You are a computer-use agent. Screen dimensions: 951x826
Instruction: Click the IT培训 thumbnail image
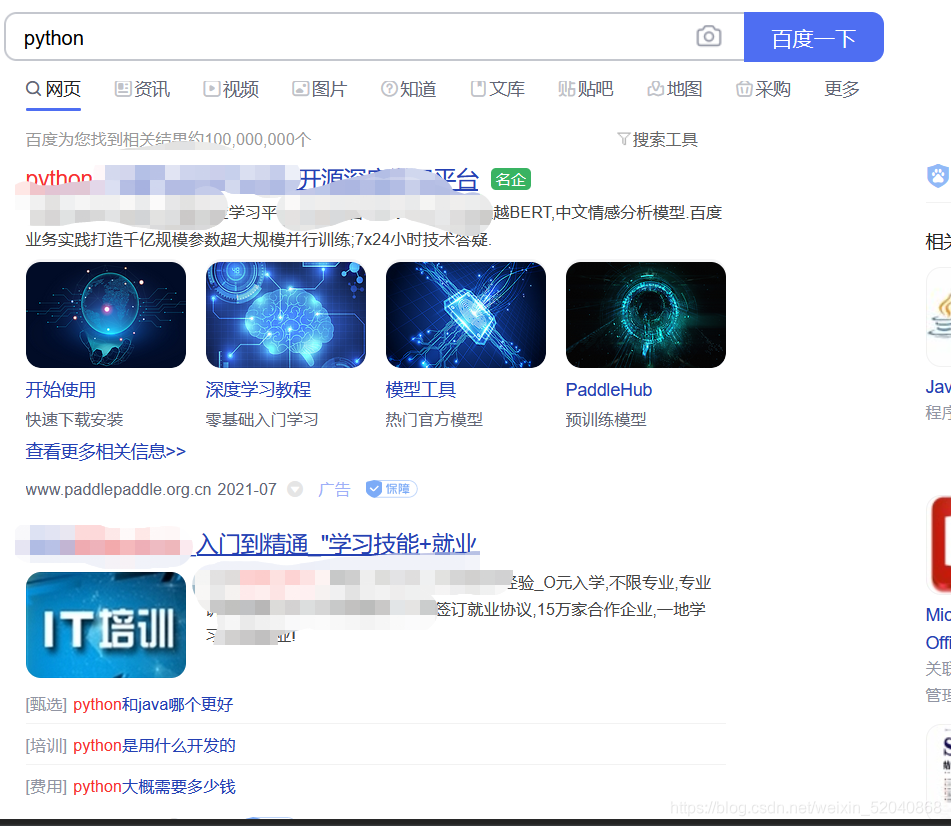pos(106,625)
